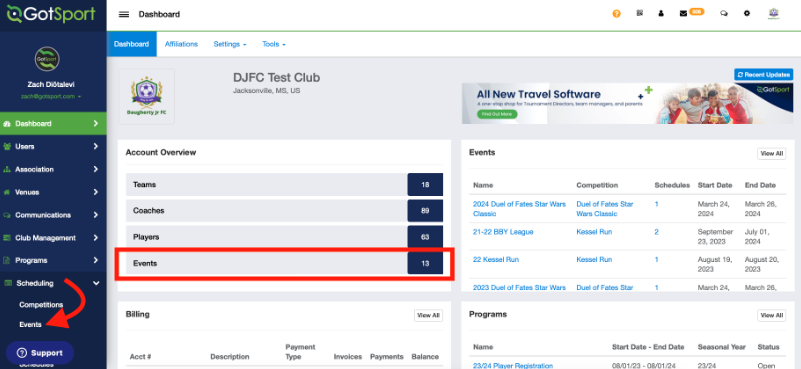Click the orange help question mark icon
The width and height of the screenshot is (801, 369).
617,14
